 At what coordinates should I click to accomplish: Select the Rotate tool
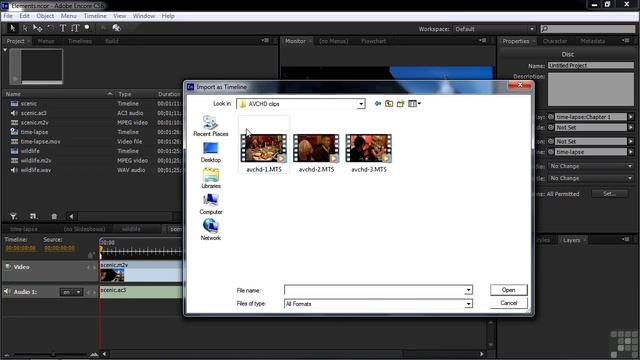(50, 28)
